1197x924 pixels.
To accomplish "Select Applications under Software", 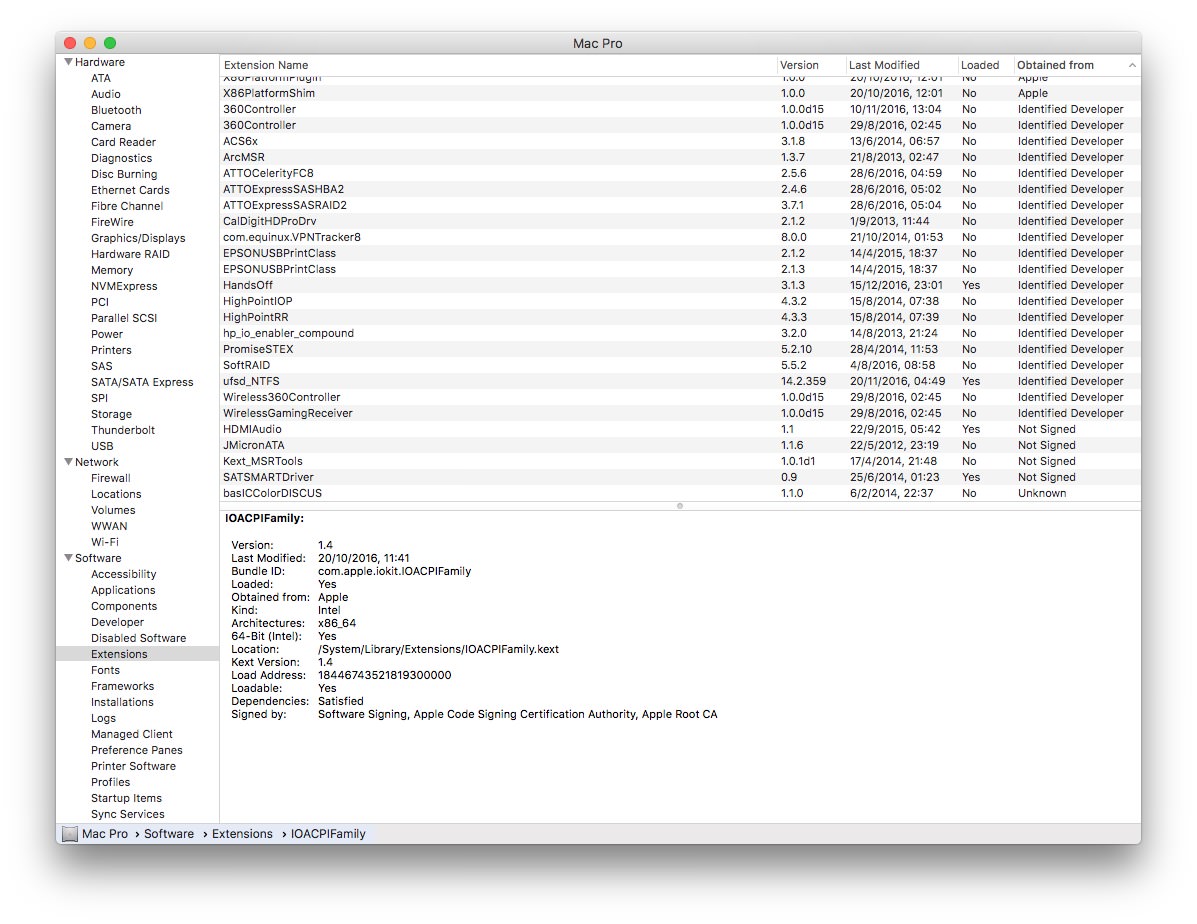I will tap(123, 590).
